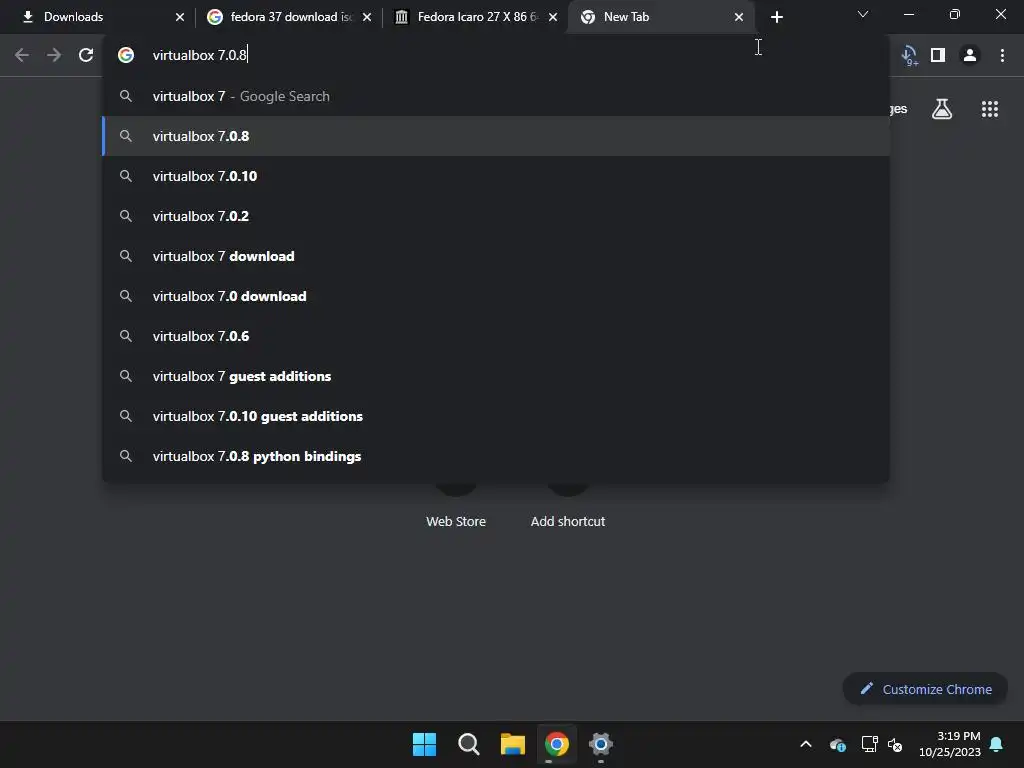Viewport: 1024px width, 768px height.
Task: Click search icon beside virtualbox 7.0.6
Action: (x=125, y=336)
